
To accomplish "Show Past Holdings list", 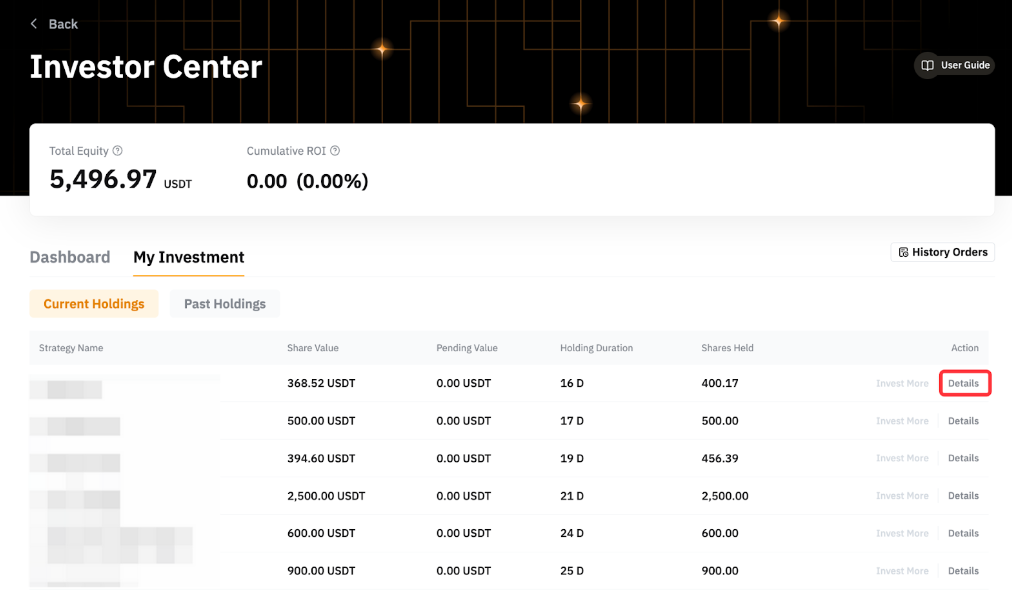I will tap(225, 304).
